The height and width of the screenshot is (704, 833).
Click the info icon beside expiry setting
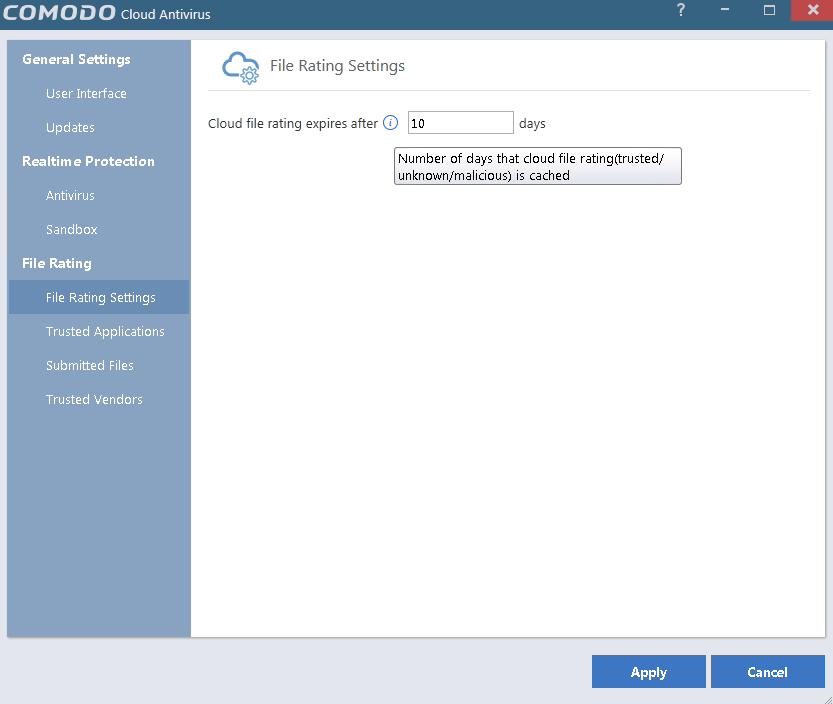(390, 123)
